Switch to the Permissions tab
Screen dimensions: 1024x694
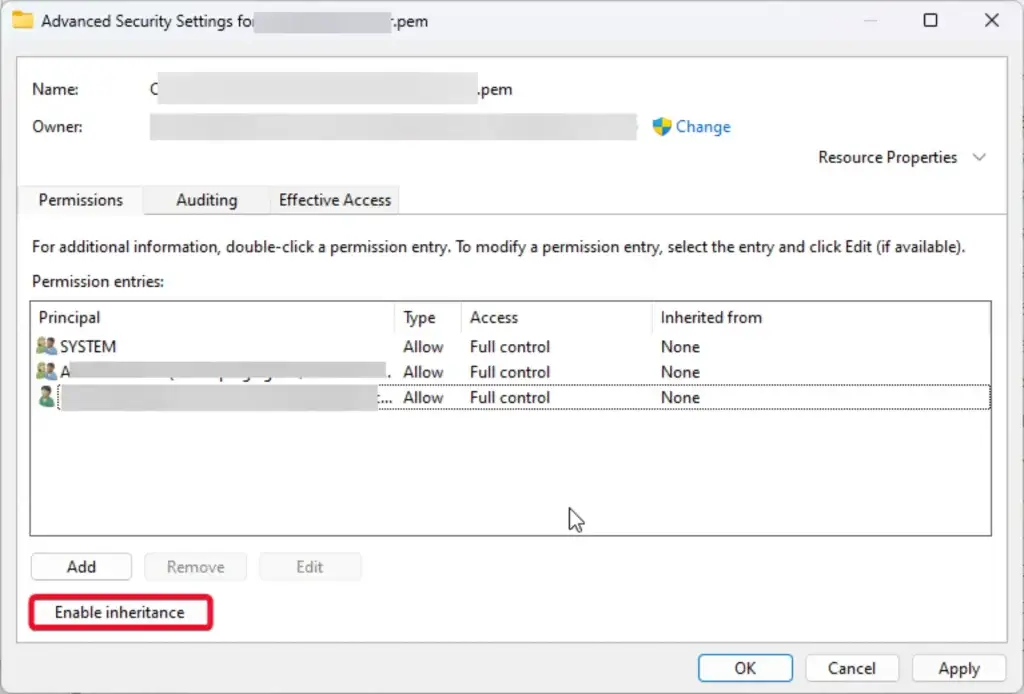point(81,200)
